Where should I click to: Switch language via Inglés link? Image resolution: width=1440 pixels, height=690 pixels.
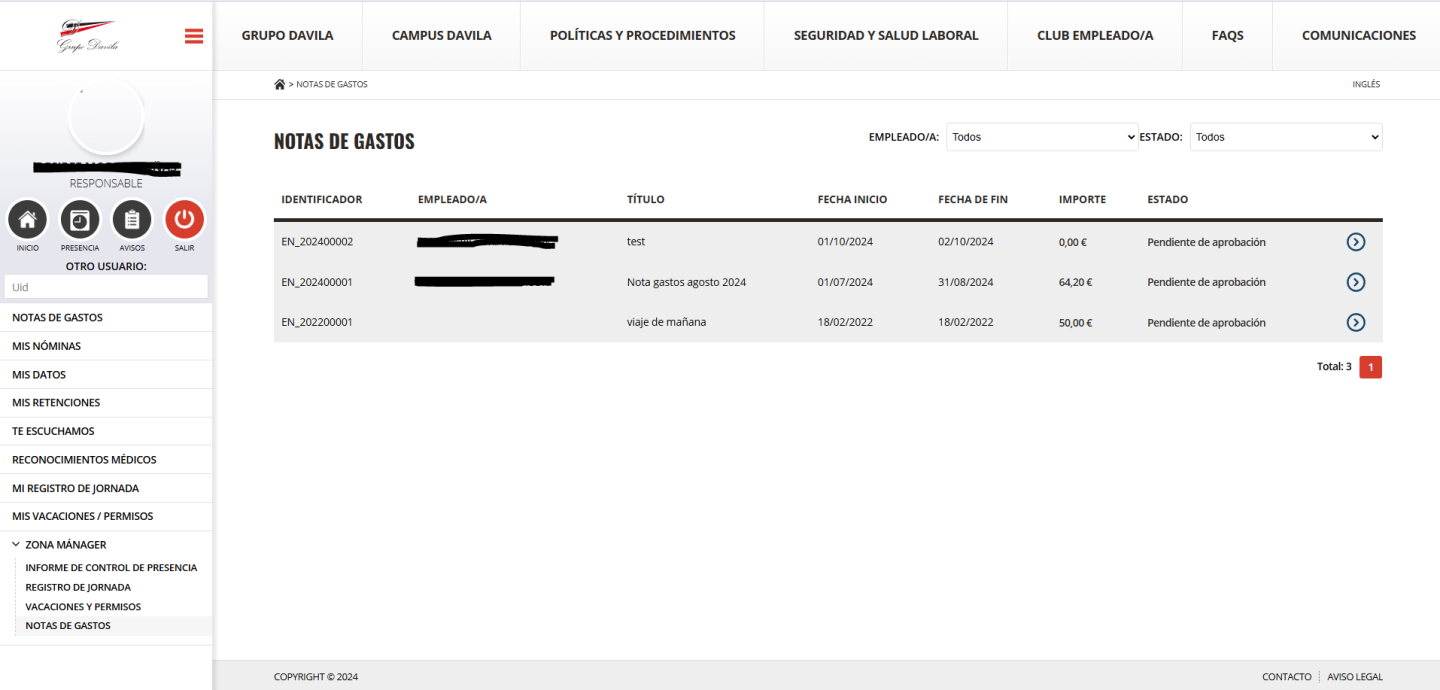point(1365,85)
